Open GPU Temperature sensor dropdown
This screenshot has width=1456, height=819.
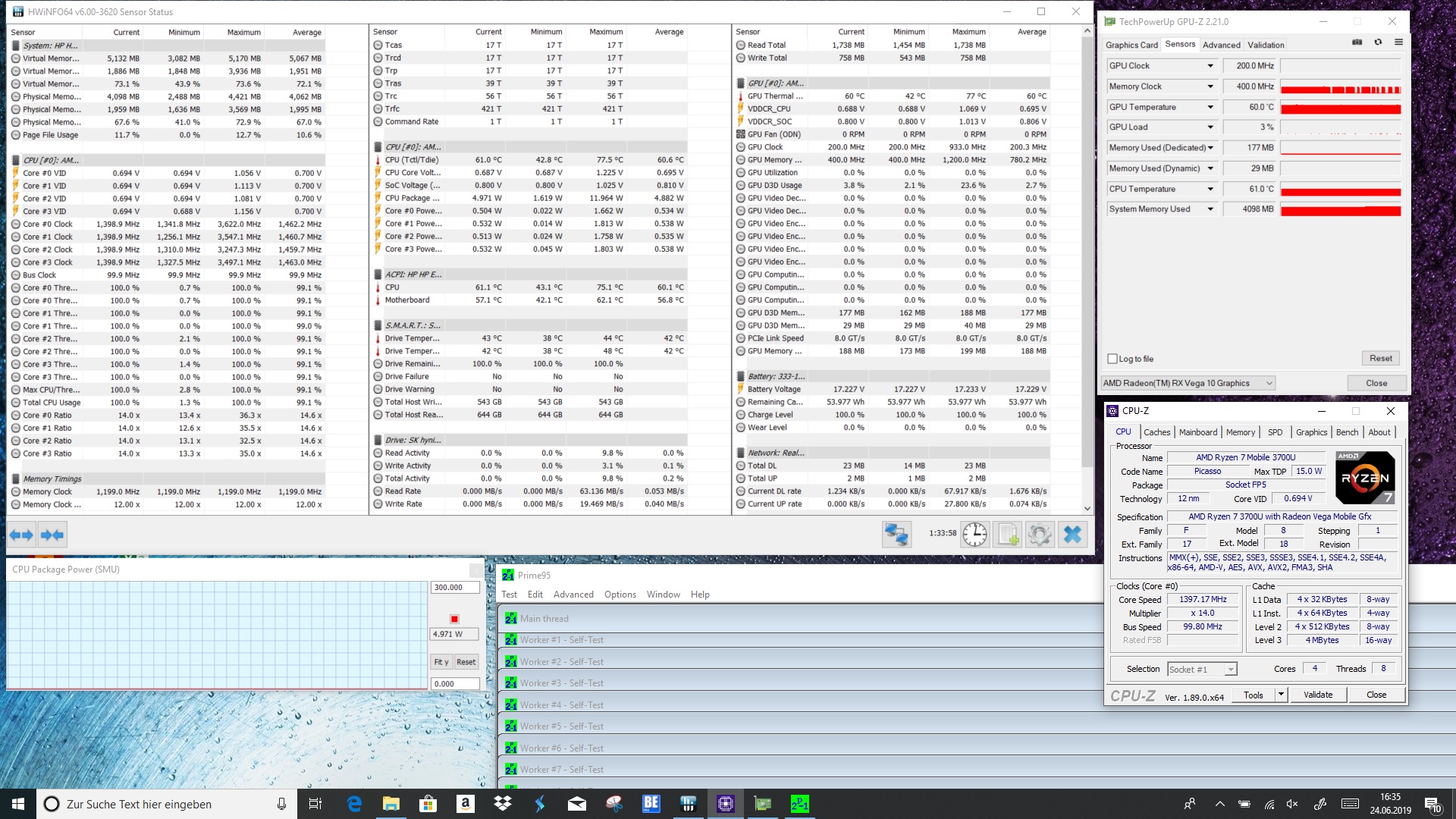(1210, 107)
